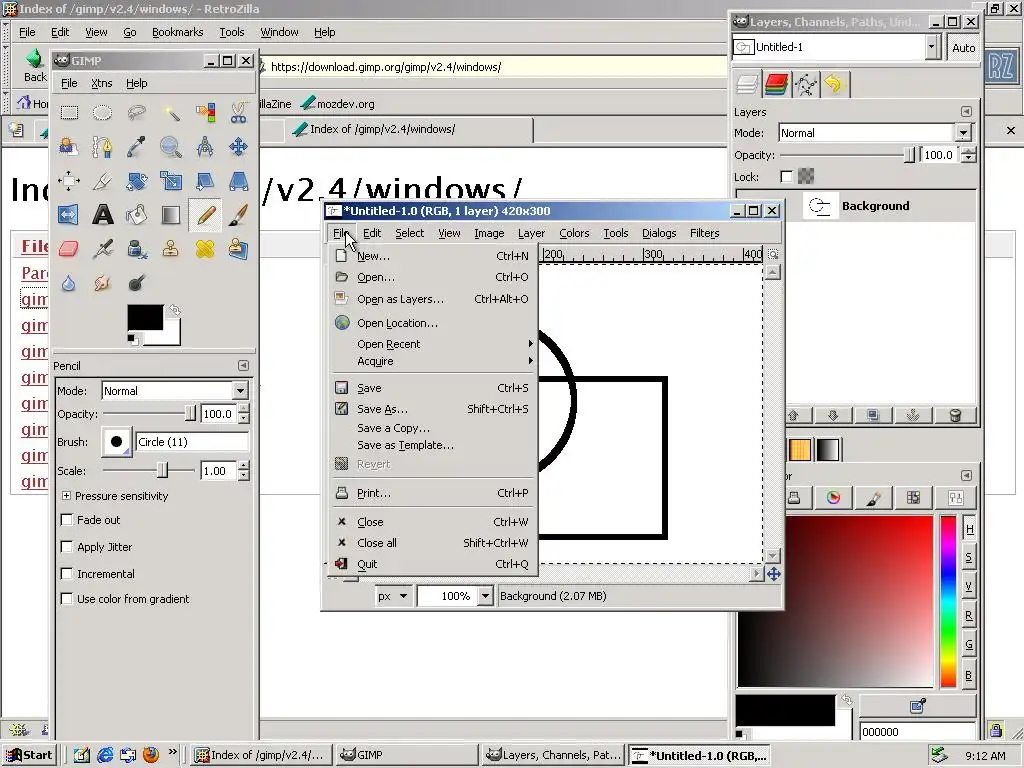Expand the Pressure sensitivity options
1024x768 pixels.
point(66,496)
